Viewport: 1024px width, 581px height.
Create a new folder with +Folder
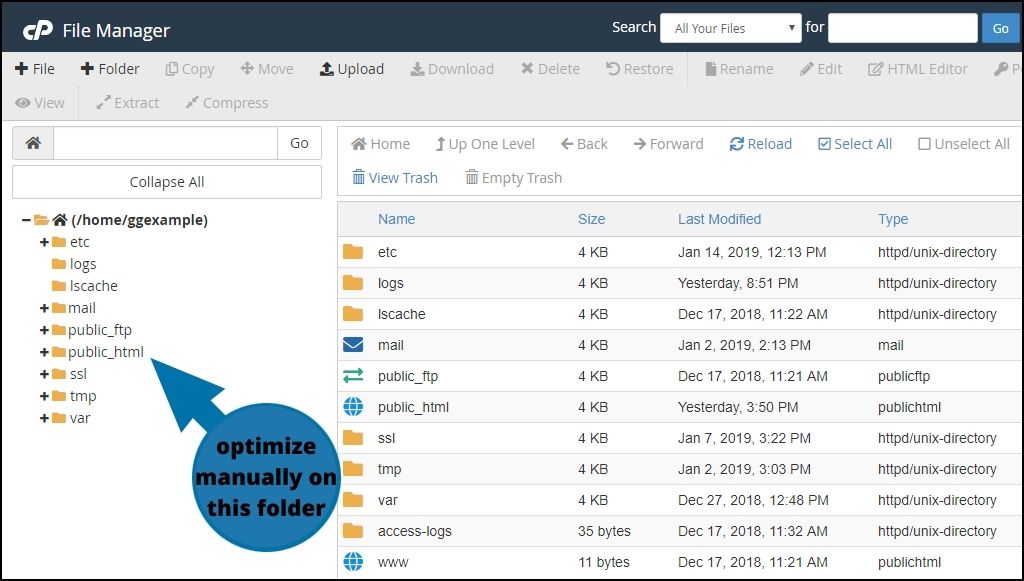click(110, 69)
